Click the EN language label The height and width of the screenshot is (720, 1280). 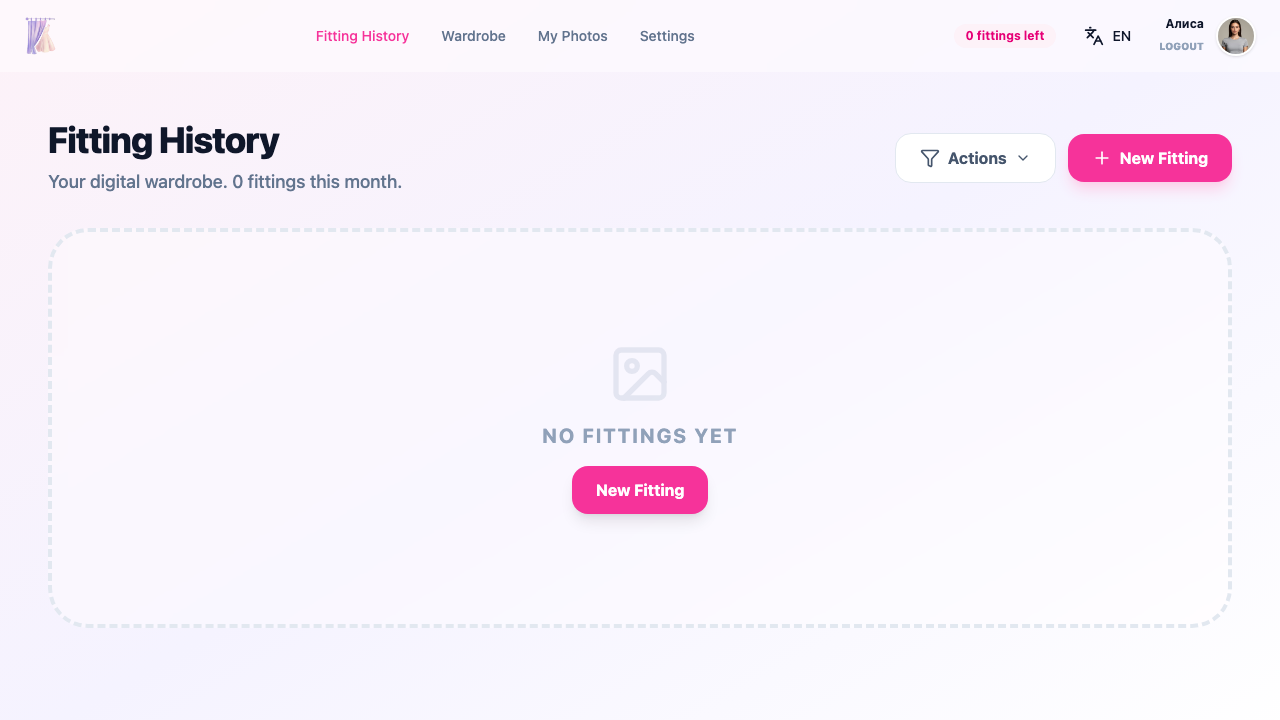(1121, 35)
